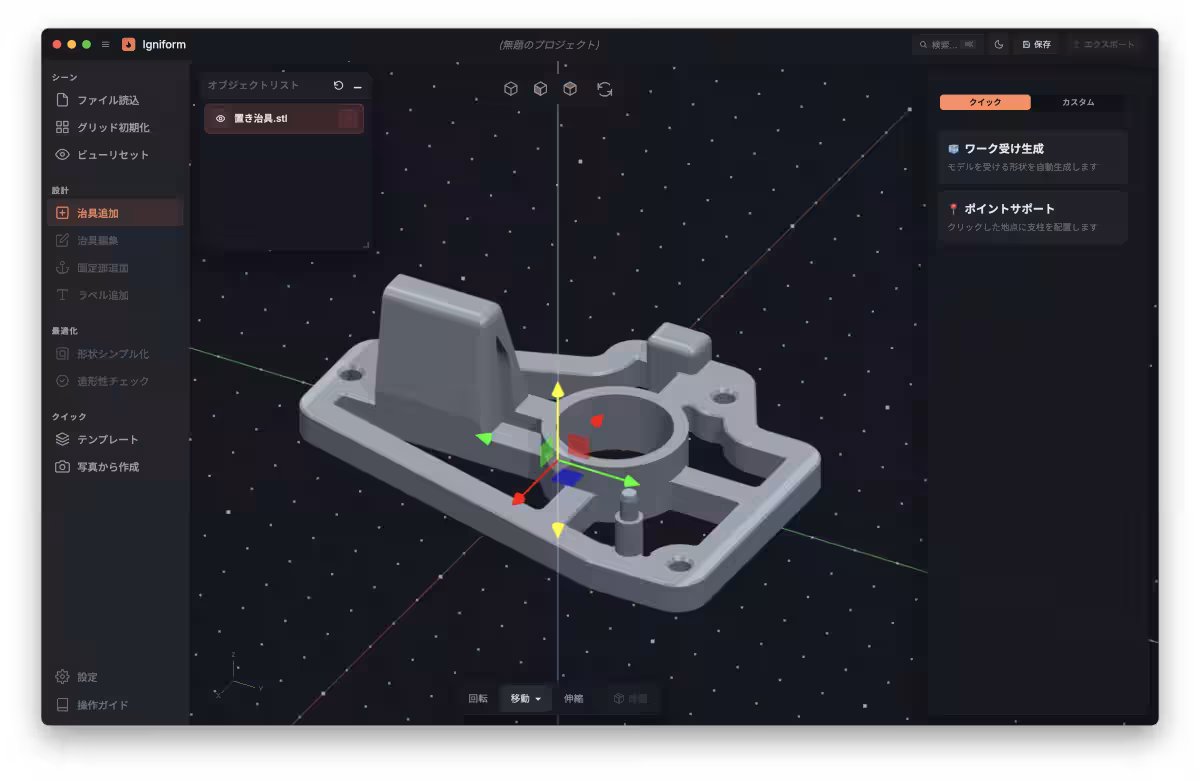Toggle visibility eye for 置き治具.stl
This screenshot has width=1200, height=780.
[x=221, y=118]
